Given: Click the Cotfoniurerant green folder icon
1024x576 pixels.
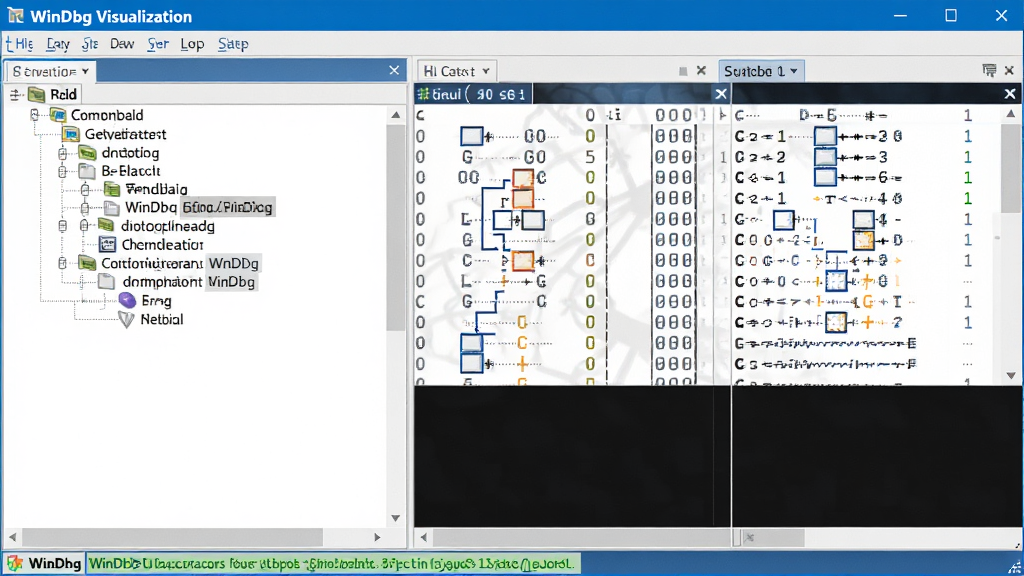Looking at the screenshot, I should 88,263.
